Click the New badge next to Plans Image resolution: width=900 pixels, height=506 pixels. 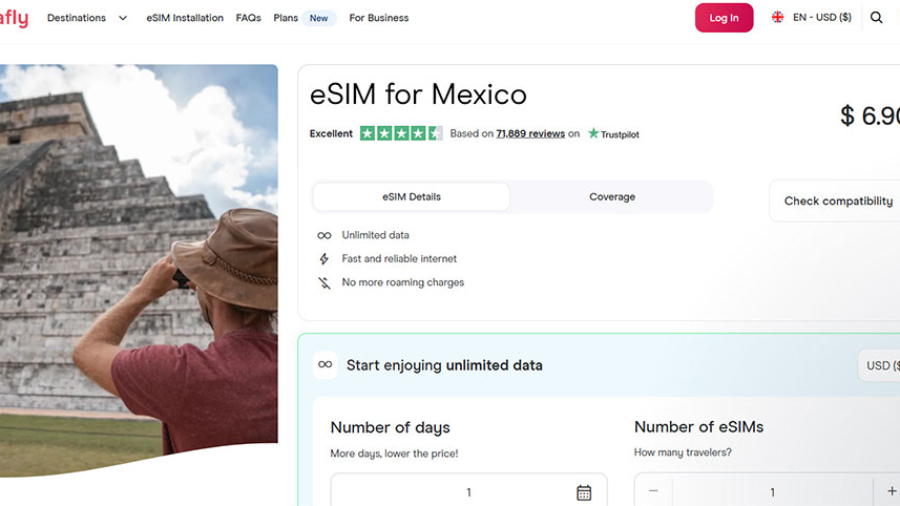(319, 18)
